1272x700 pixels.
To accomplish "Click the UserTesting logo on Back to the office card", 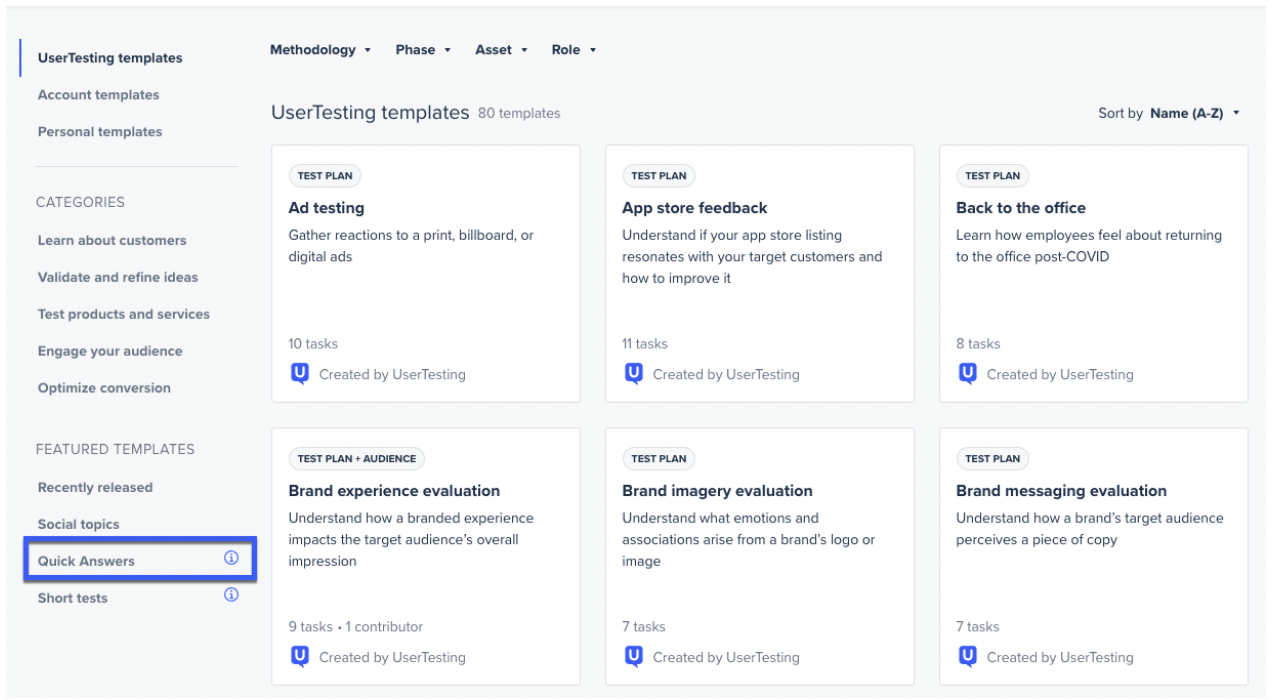I will [x=967, y=374].
